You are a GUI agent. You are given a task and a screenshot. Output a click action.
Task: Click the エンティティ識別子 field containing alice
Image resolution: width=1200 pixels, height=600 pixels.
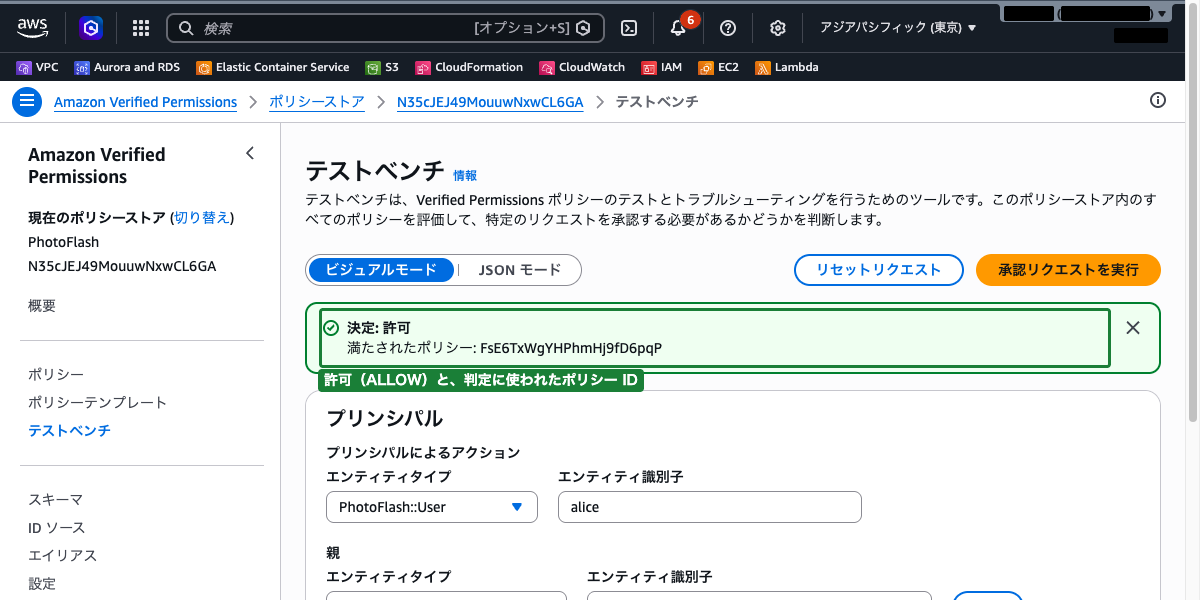710,507
